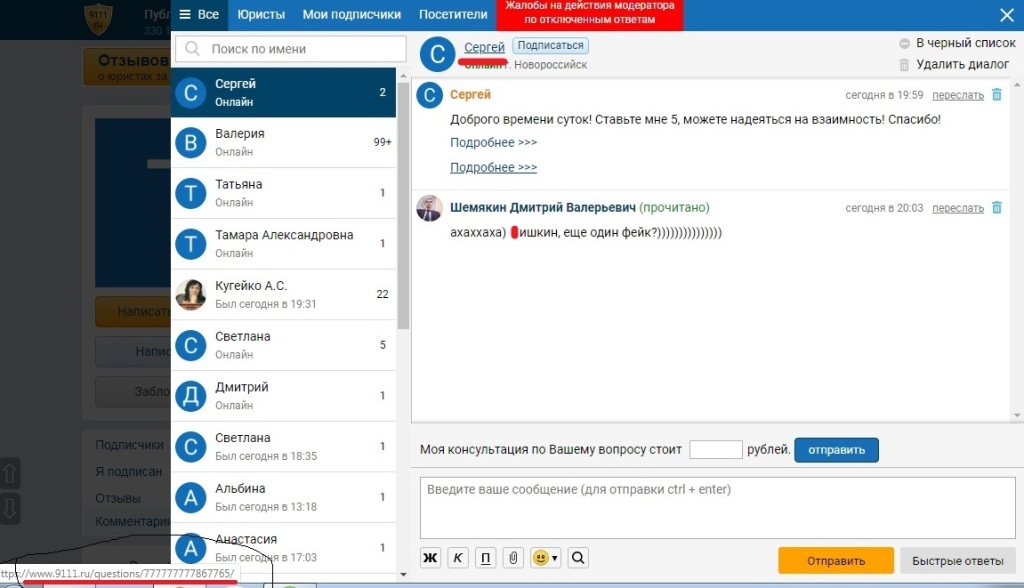Delete Сергей's message with trash icon

[996, 95]
